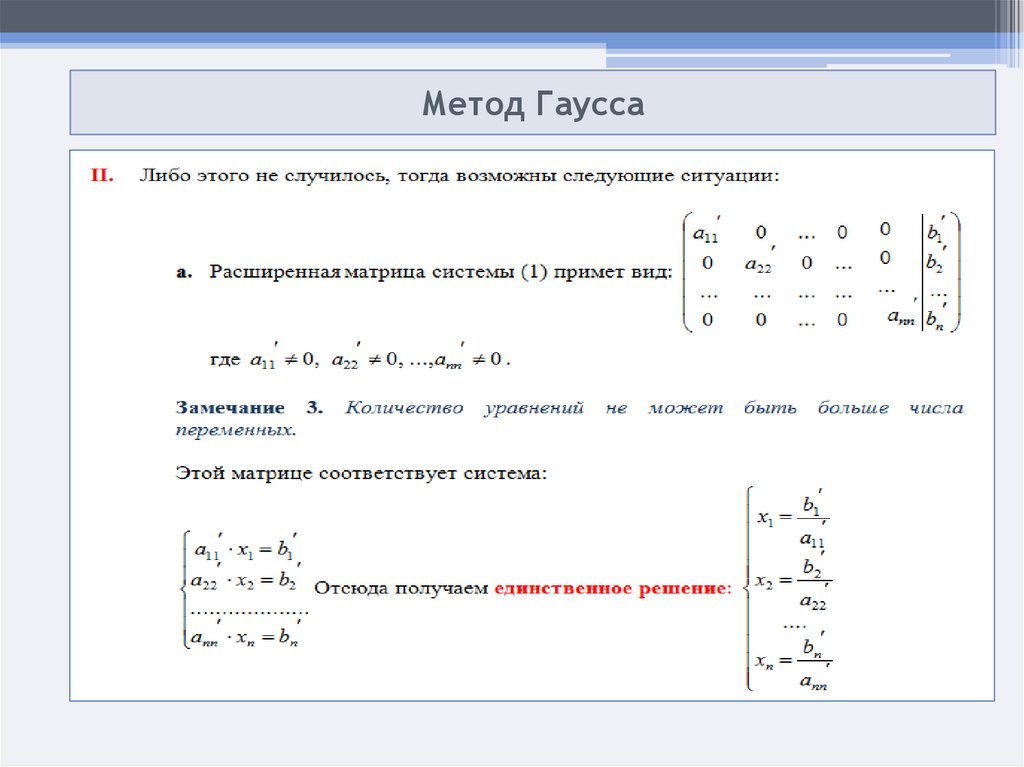Select the bold "a." list marker
Screen dimensions: 1024x767
coord(184,272)
